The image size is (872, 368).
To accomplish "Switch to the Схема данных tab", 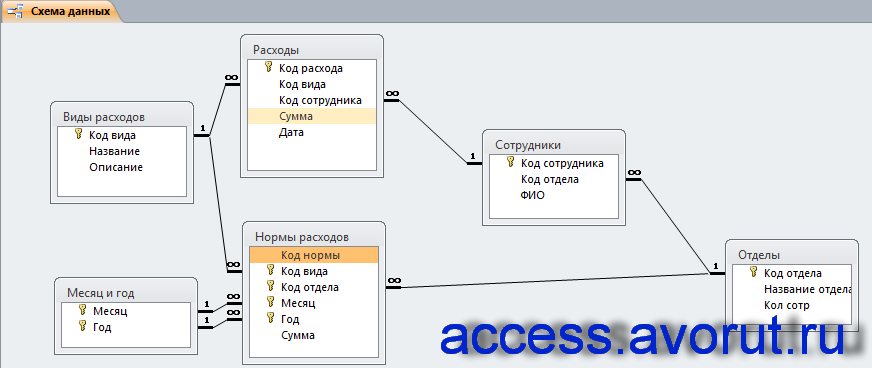I will pos(61,11).
